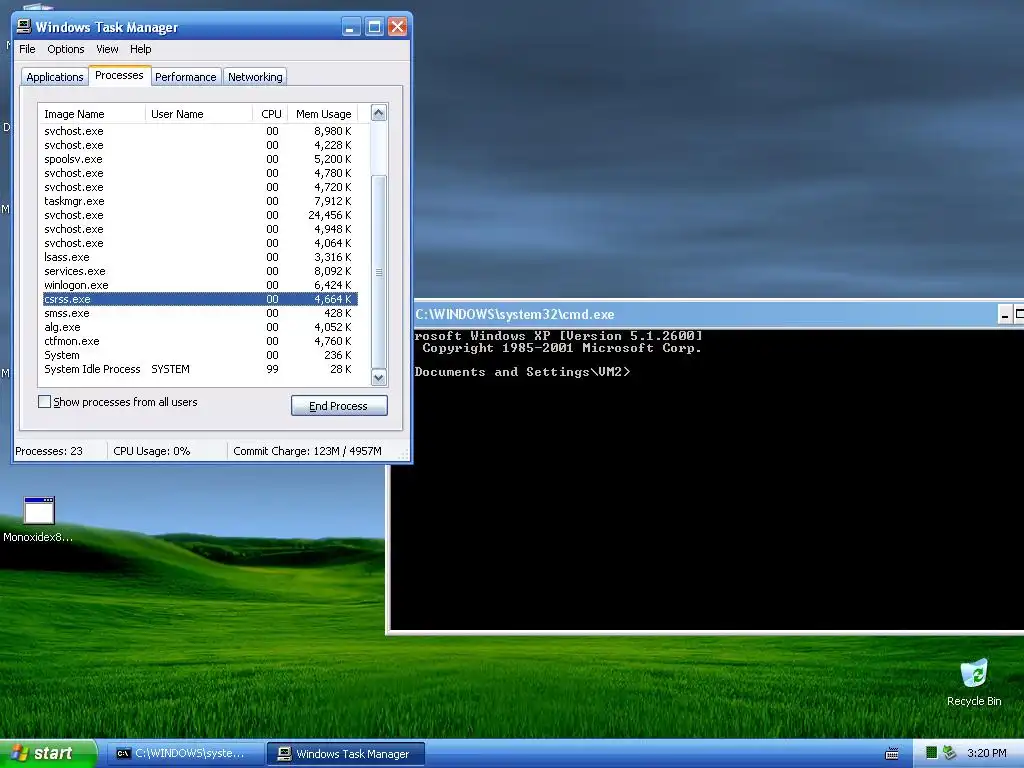Click the on-screen keyboard icon in taskbar

[891, 754]
